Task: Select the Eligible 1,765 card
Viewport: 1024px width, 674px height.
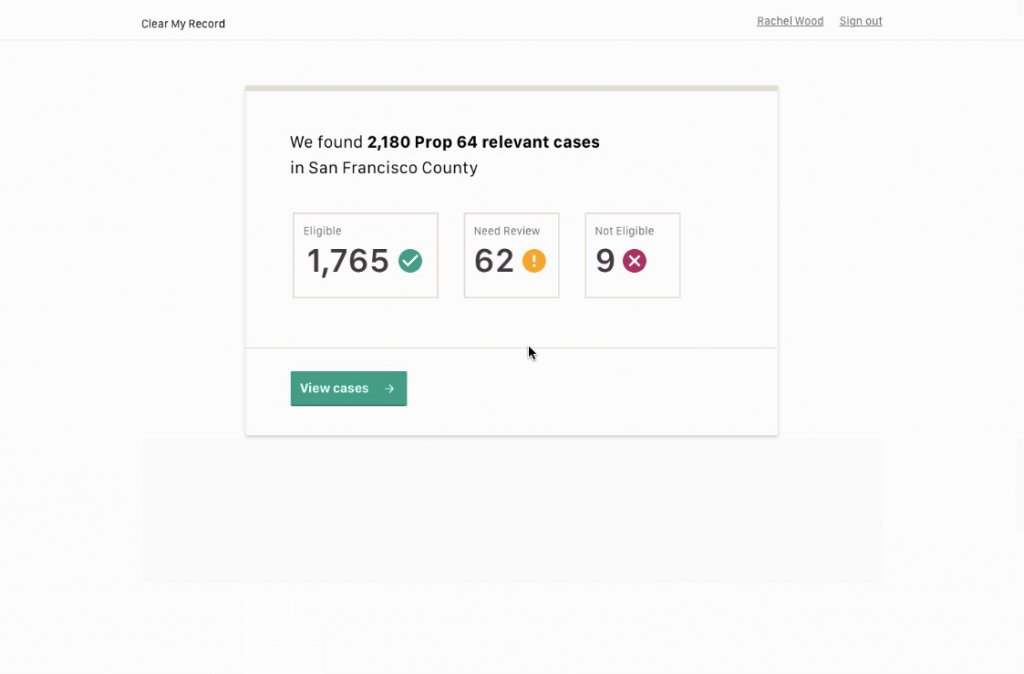Action: 366,255
